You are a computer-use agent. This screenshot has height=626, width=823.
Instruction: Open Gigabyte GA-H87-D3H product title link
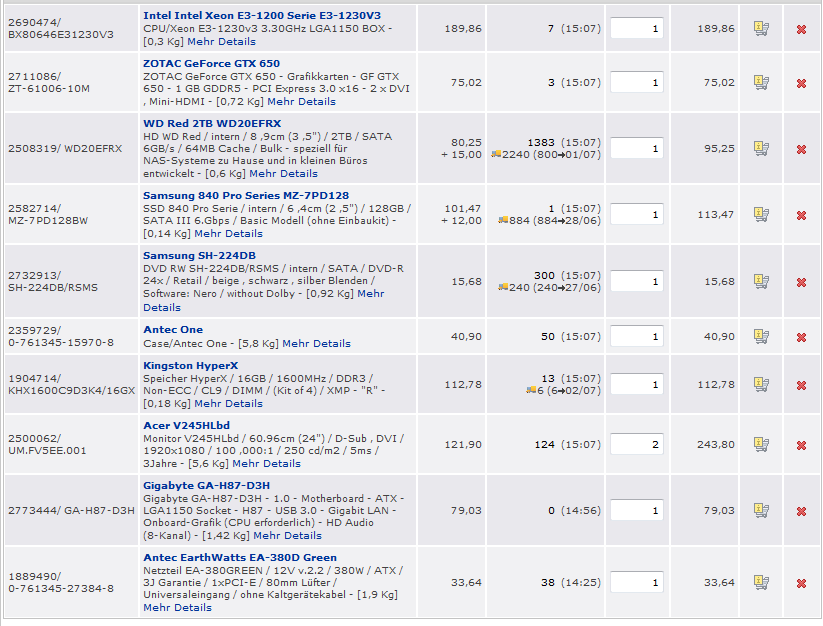206,485
